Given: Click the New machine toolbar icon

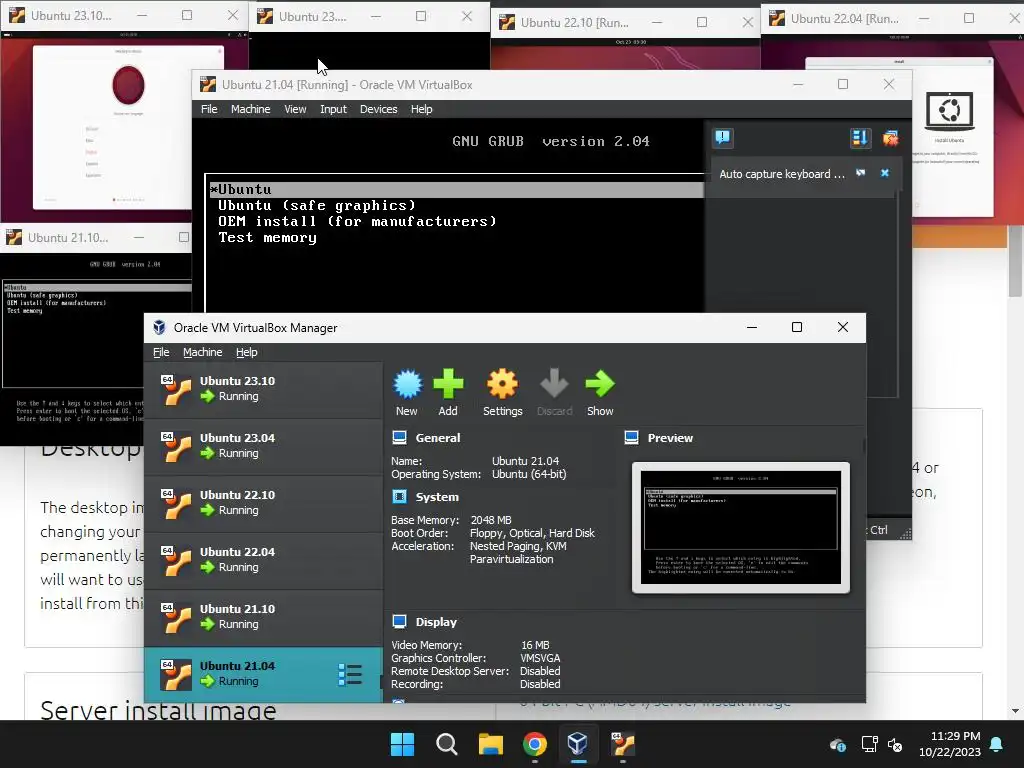Looking at the screenshot, I should click(x=408, y=384).
